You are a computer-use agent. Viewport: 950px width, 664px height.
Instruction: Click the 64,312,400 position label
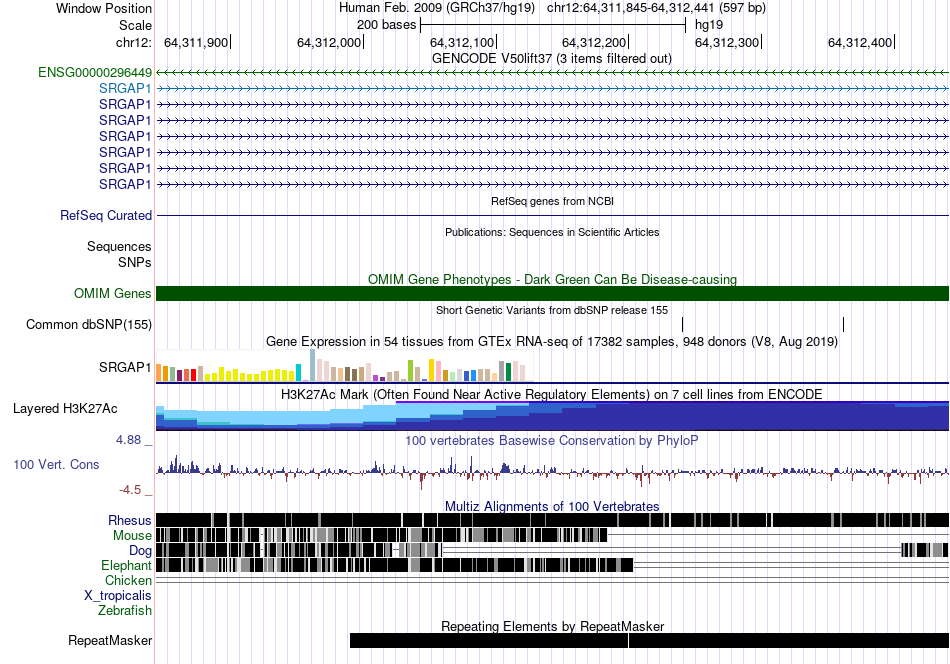860,42
